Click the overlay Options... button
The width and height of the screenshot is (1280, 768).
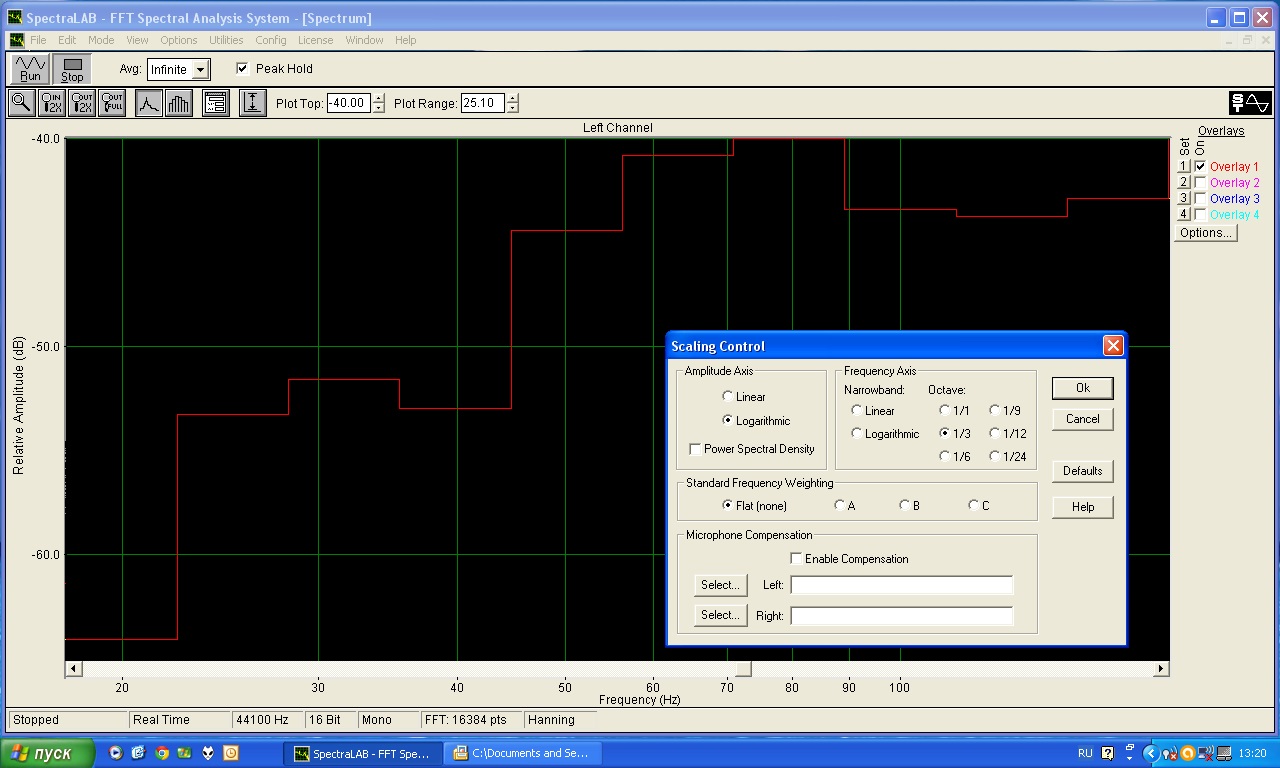(1205, 233)
